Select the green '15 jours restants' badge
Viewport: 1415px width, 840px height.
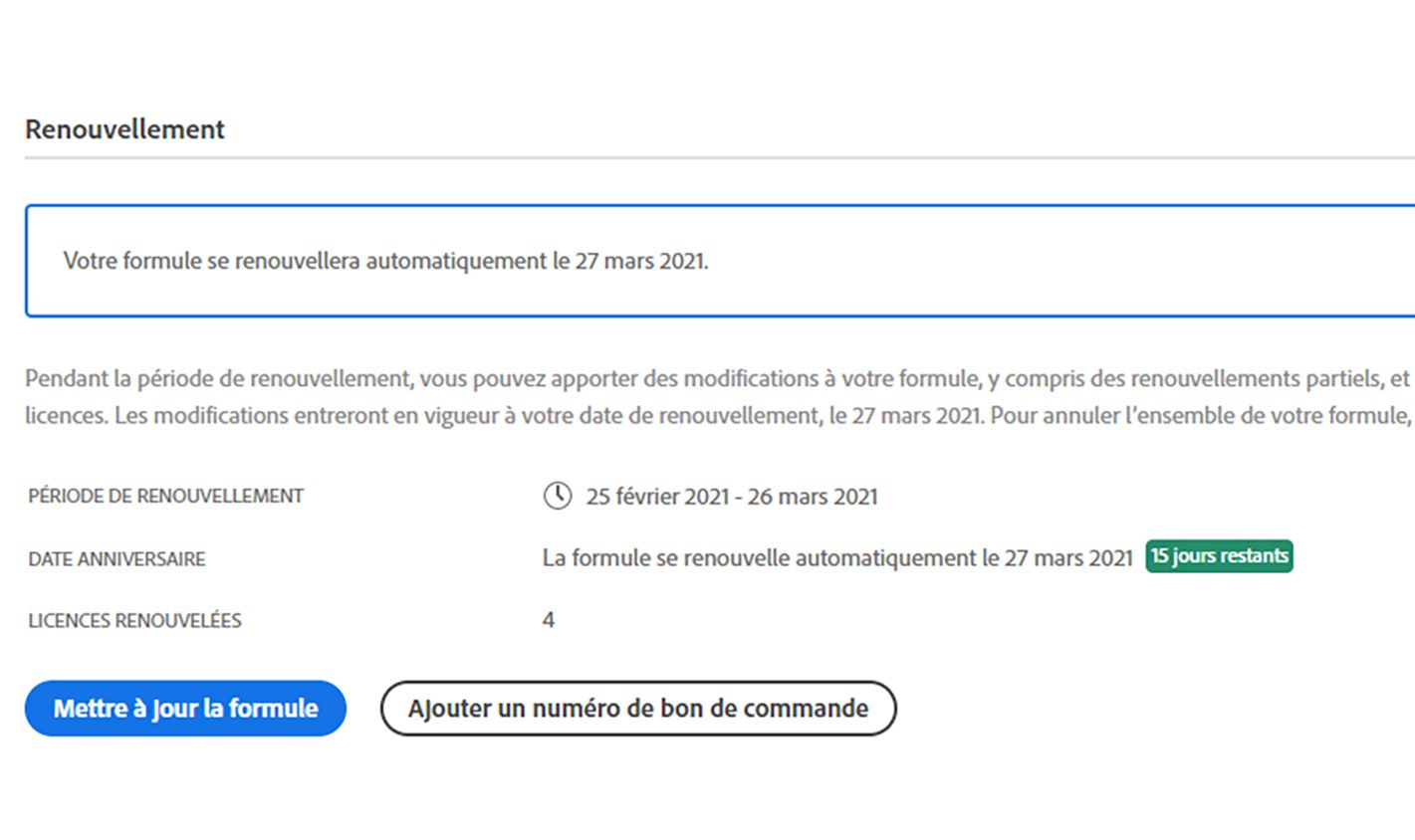(1219, 556)
